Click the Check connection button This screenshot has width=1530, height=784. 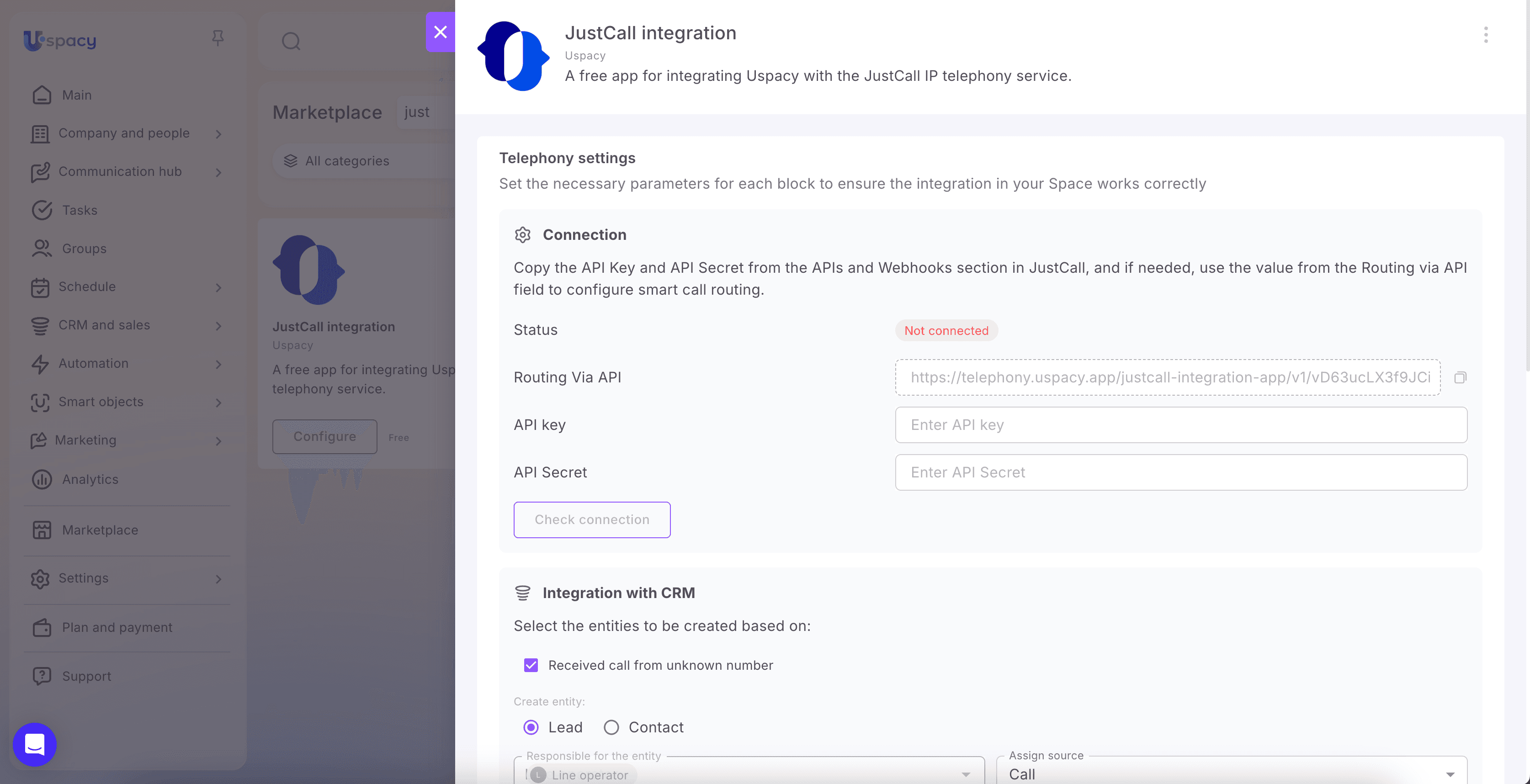coord(592,520)
